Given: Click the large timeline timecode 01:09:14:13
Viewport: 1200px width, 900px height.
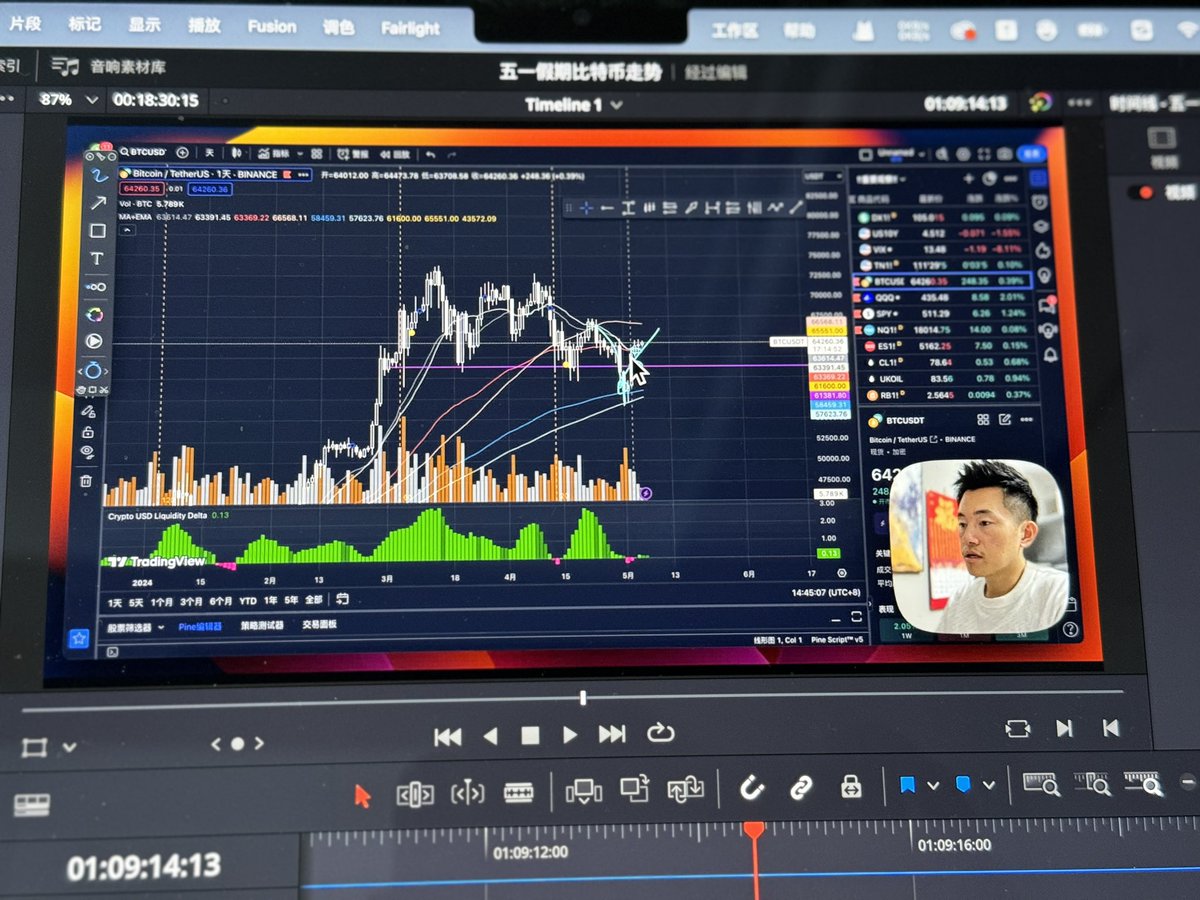Looking at the screenshot, I should (144, 866).
